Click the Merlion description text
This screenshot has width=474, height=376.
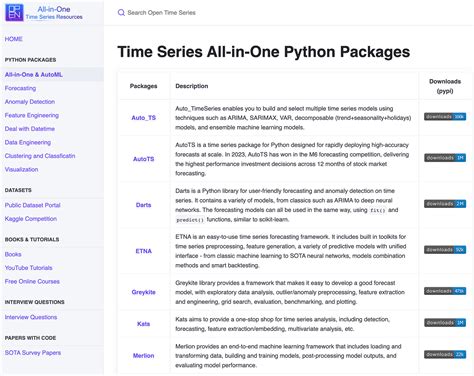point(288,356)
